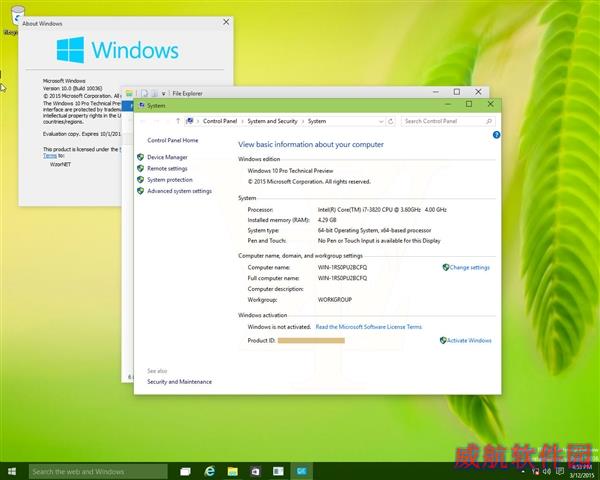This screenshot has width=600, height=480.
Task: Close the File Explorer window
Action: [478, 92]
